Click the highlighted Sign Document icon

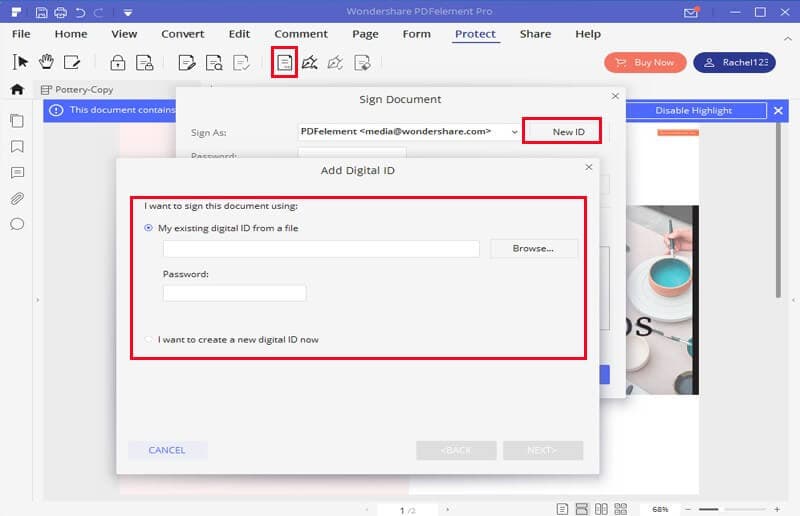coord(284,63)
